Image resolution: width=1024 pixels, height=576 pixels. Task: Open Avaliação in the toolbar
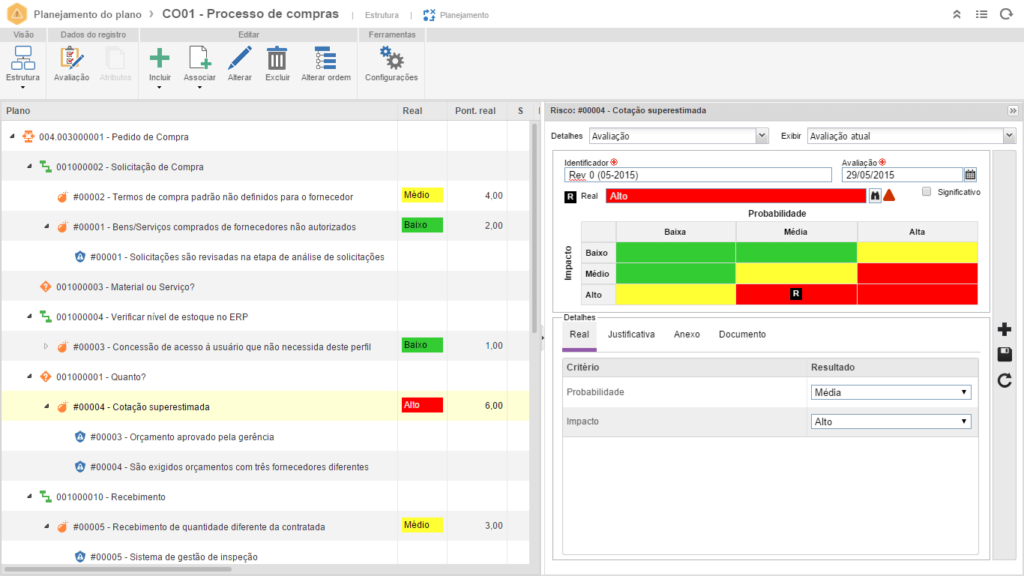pos(71,60)
